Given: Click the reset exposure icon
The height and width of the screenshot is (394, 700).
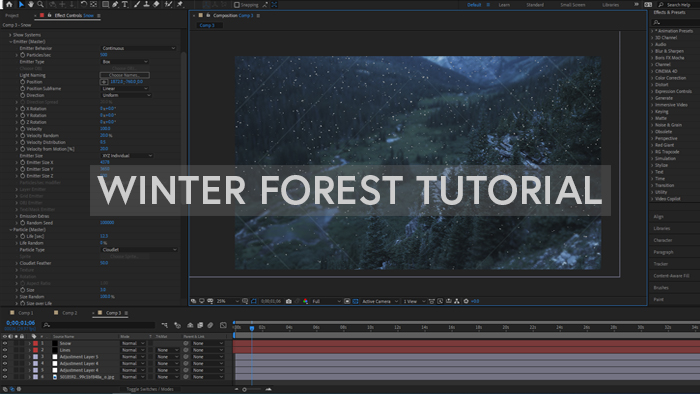Looking at the screenshot, I should 466,301.
